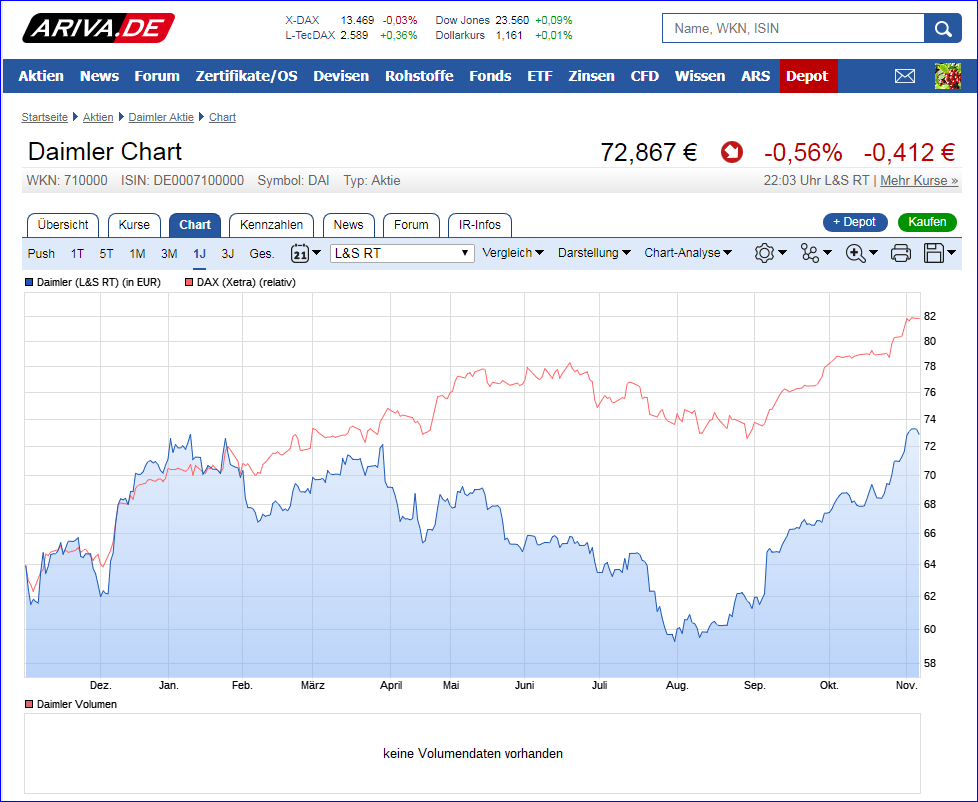Switch to the Kennzahlen tab
Screen dimensions: 978x802
(x=271, y=225)
